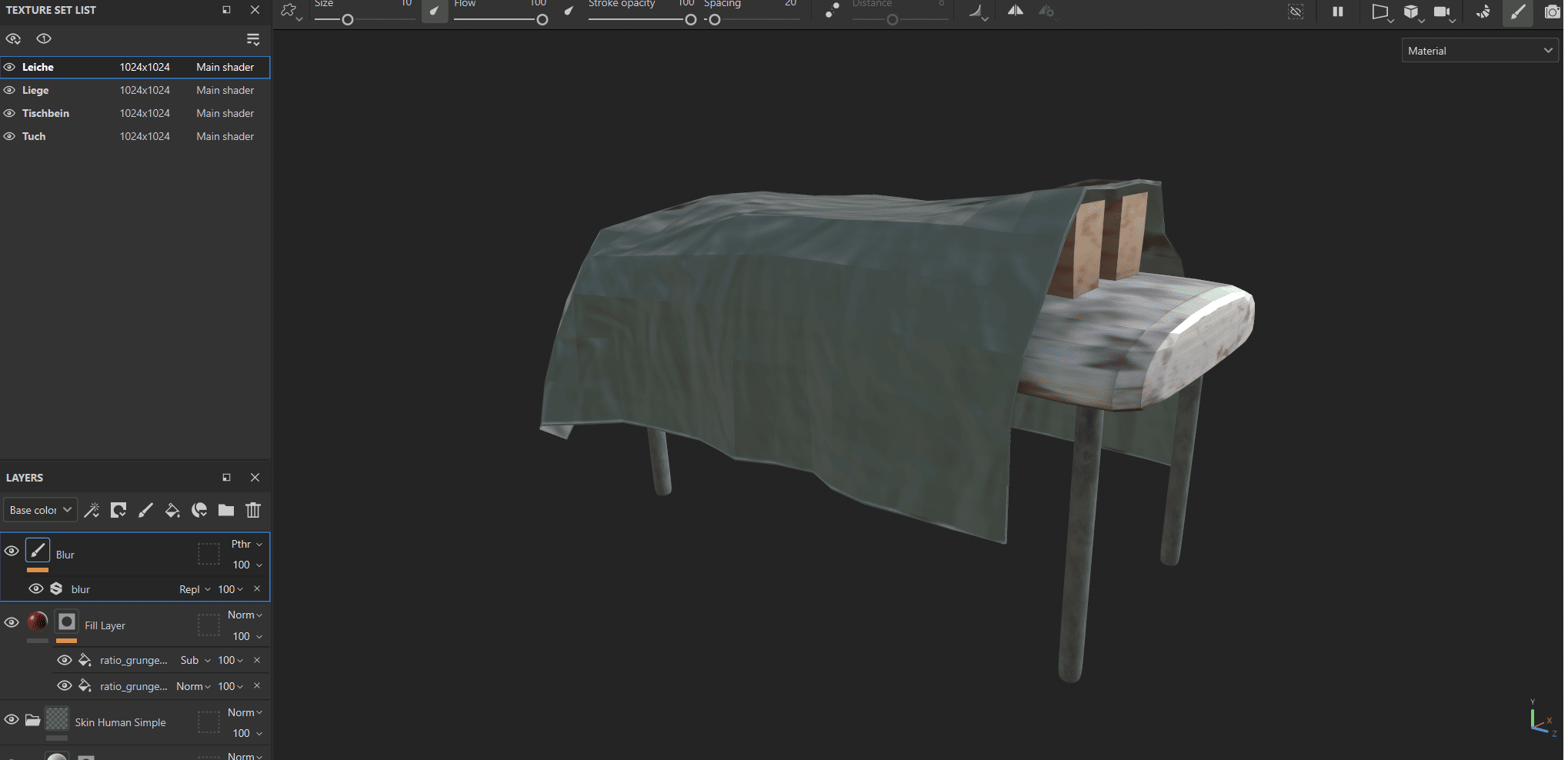This screenshot has width=1568, height=760.
Task: Create a new folder in Layers panel
Action: click(x=226, y=510)
